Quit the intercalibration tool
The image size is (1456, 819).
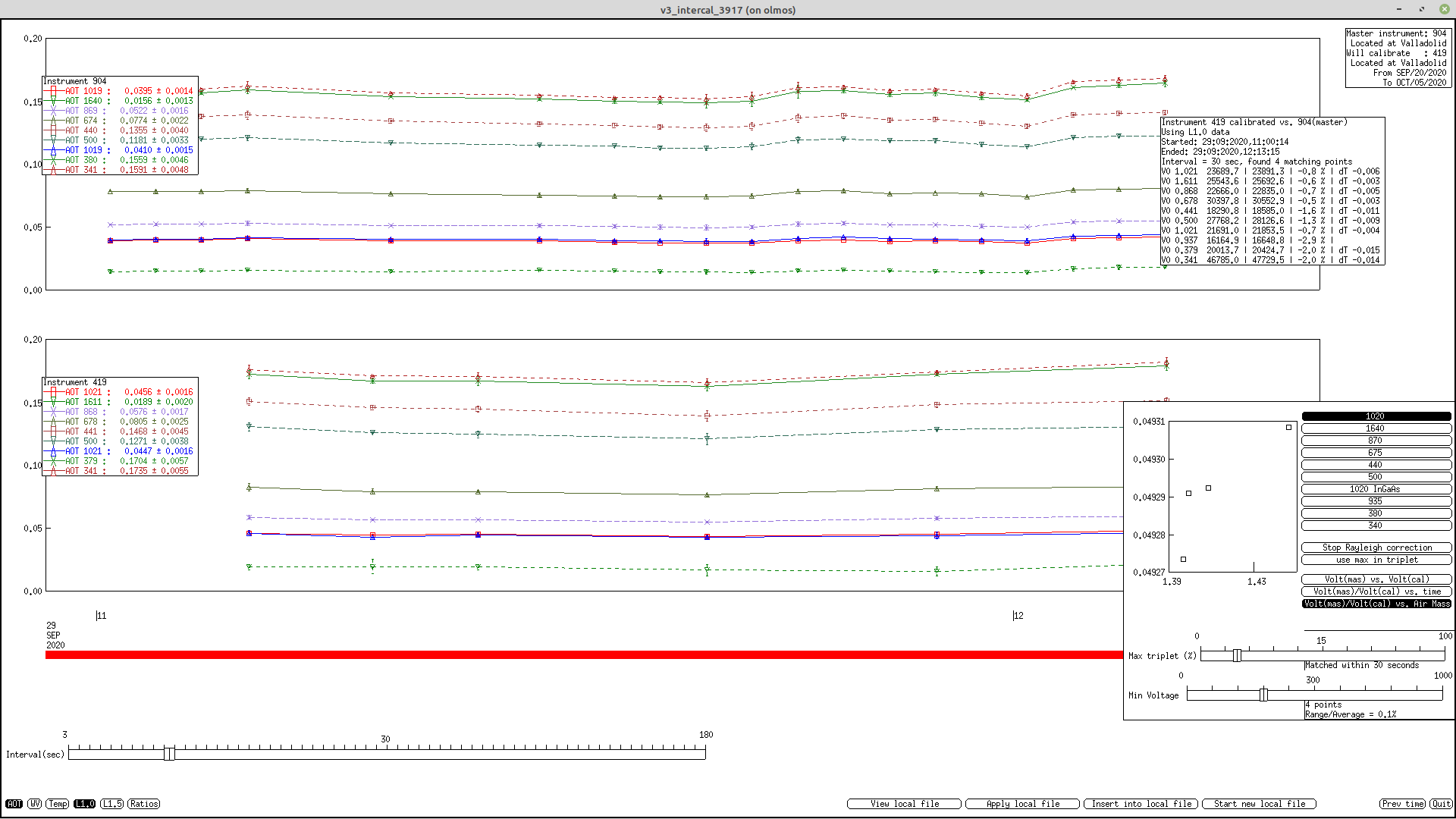click(x=1441, y=804)
